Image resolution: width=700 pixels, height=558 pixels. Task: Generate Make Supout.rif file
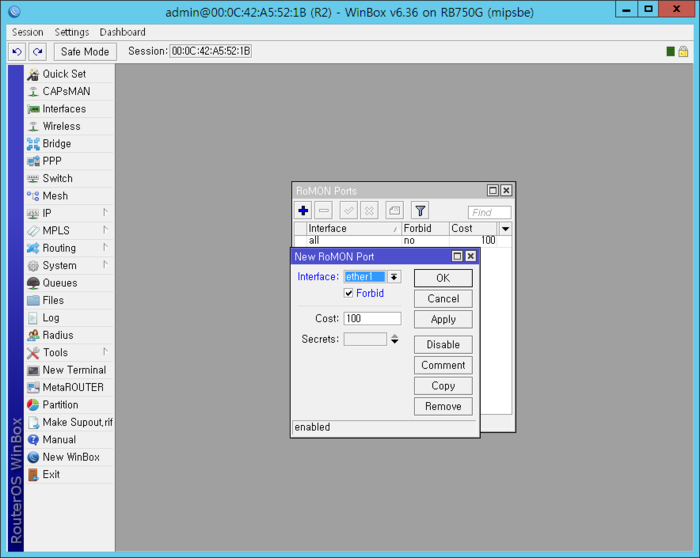[x=69, y=422]
